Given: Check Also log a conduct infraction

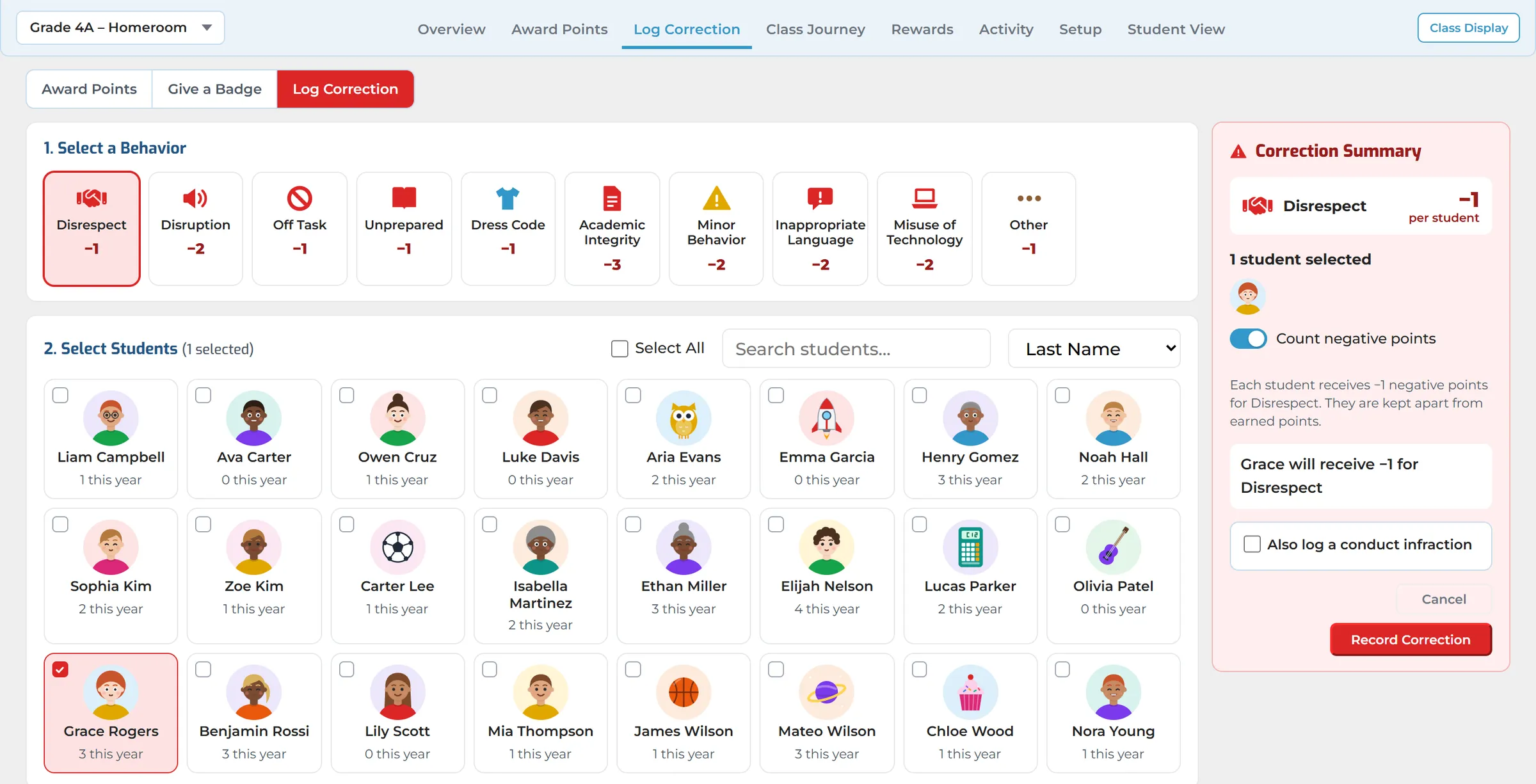Looking at the screenshot, I should (x=1252, y=545).
